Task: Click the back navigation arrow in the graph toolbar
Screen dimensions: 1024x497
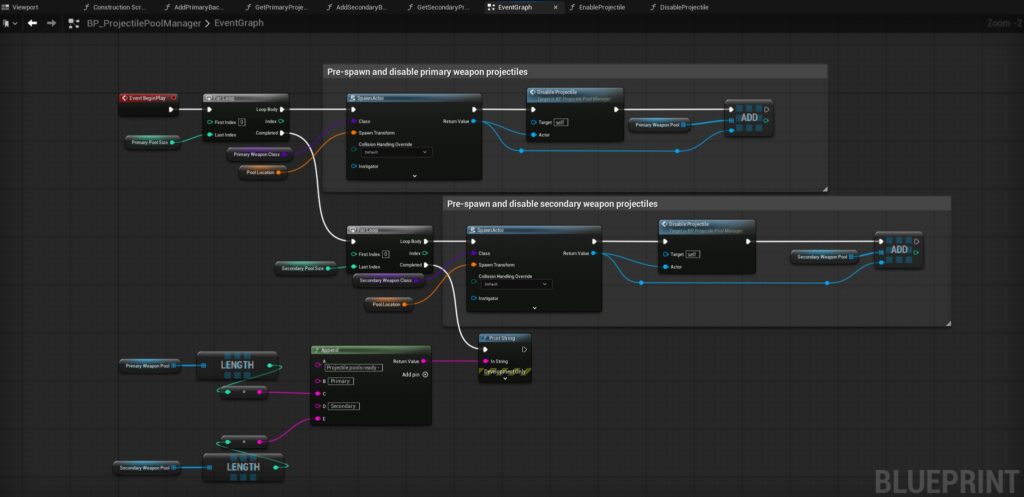Action: 32,23
